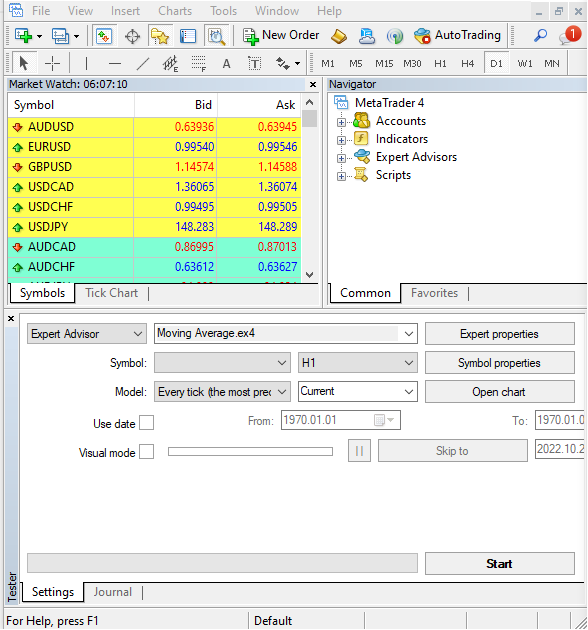Open the search magnifier icon
The width and height of the screenshot is (588, 630).
(x=541, y=35)
